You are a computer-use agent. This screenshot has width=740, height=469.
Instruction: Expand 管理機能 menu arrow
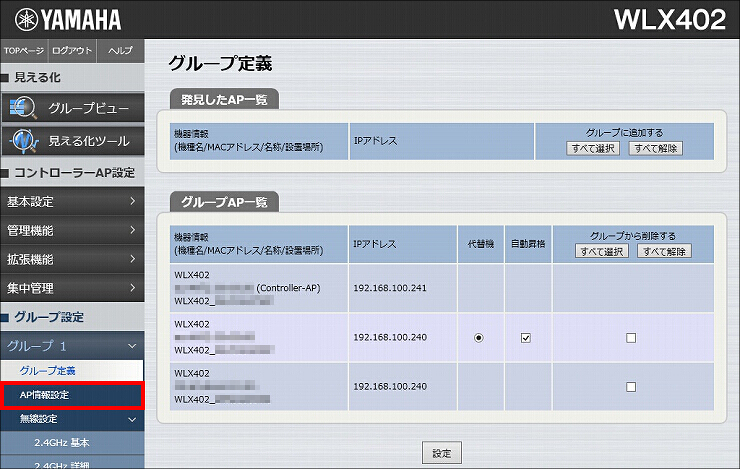click(x=133, y=230)
